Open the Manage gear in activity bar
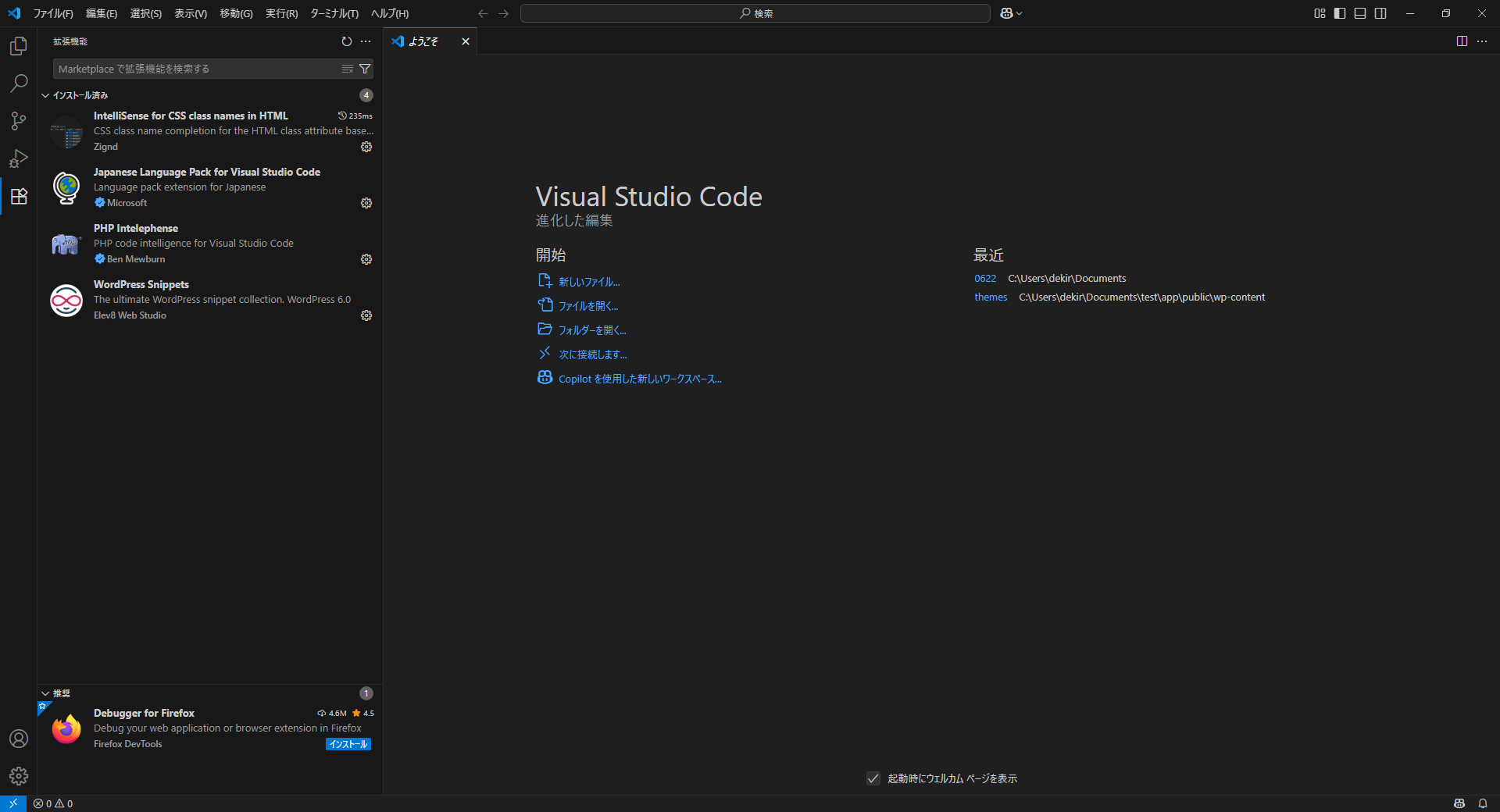1500x812 pixels. click(x=19, y=776)
